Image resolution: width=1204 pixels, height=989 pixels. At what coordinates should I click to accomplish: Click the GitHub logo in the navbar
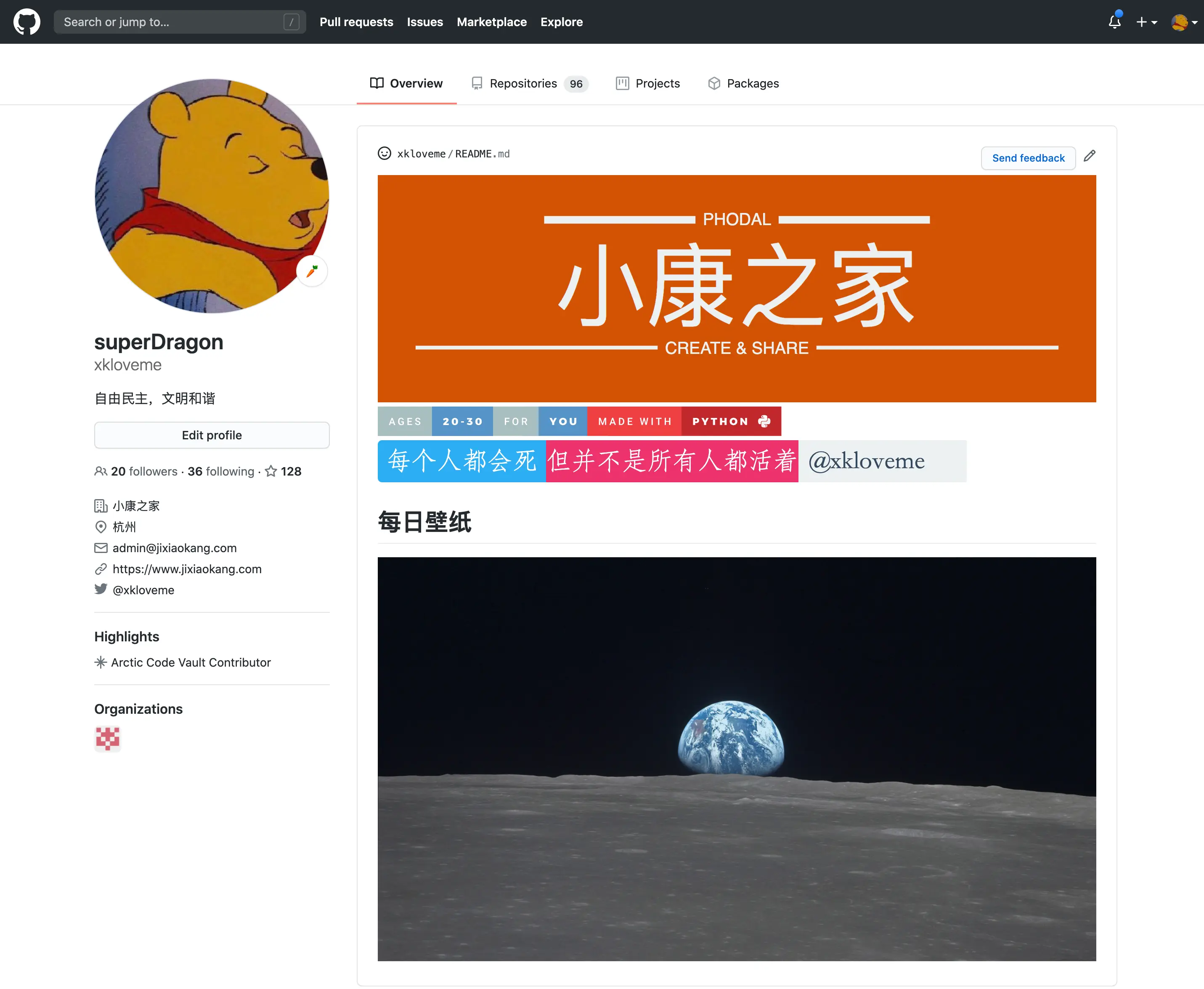(x=26, y=21)
